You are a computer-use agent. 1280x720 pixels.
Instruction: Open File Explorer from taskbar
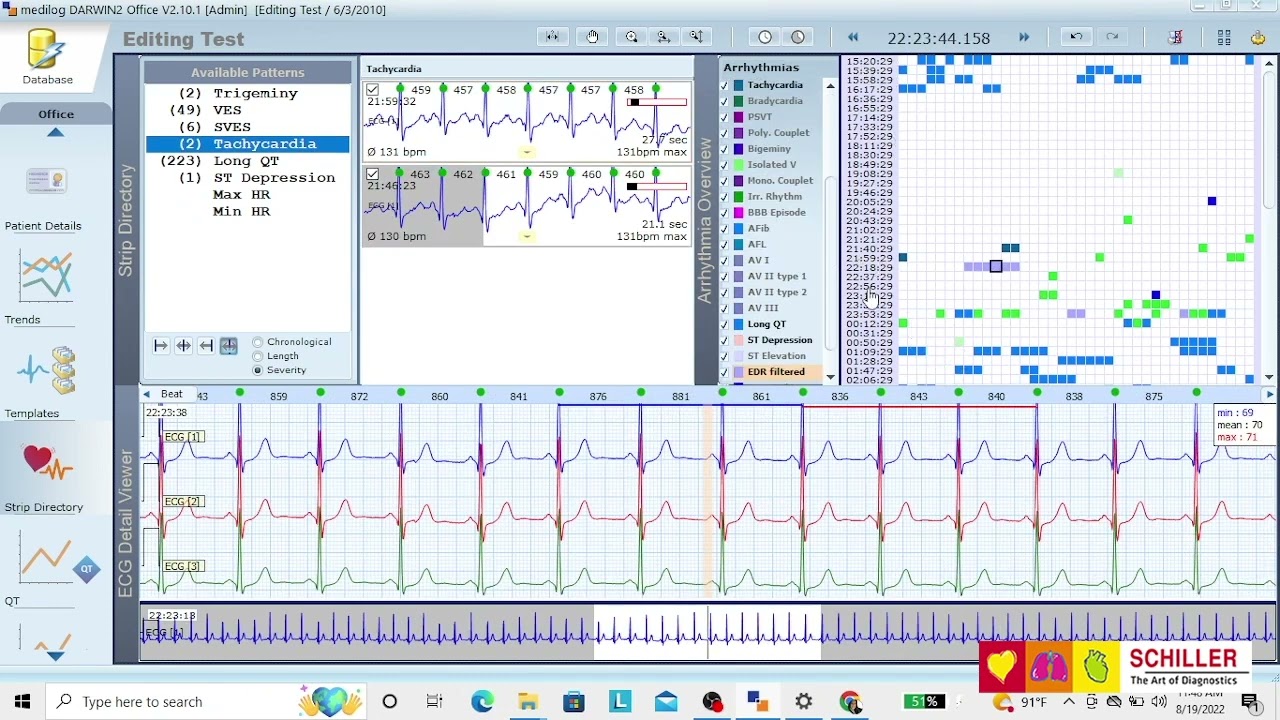click(528, 702)
